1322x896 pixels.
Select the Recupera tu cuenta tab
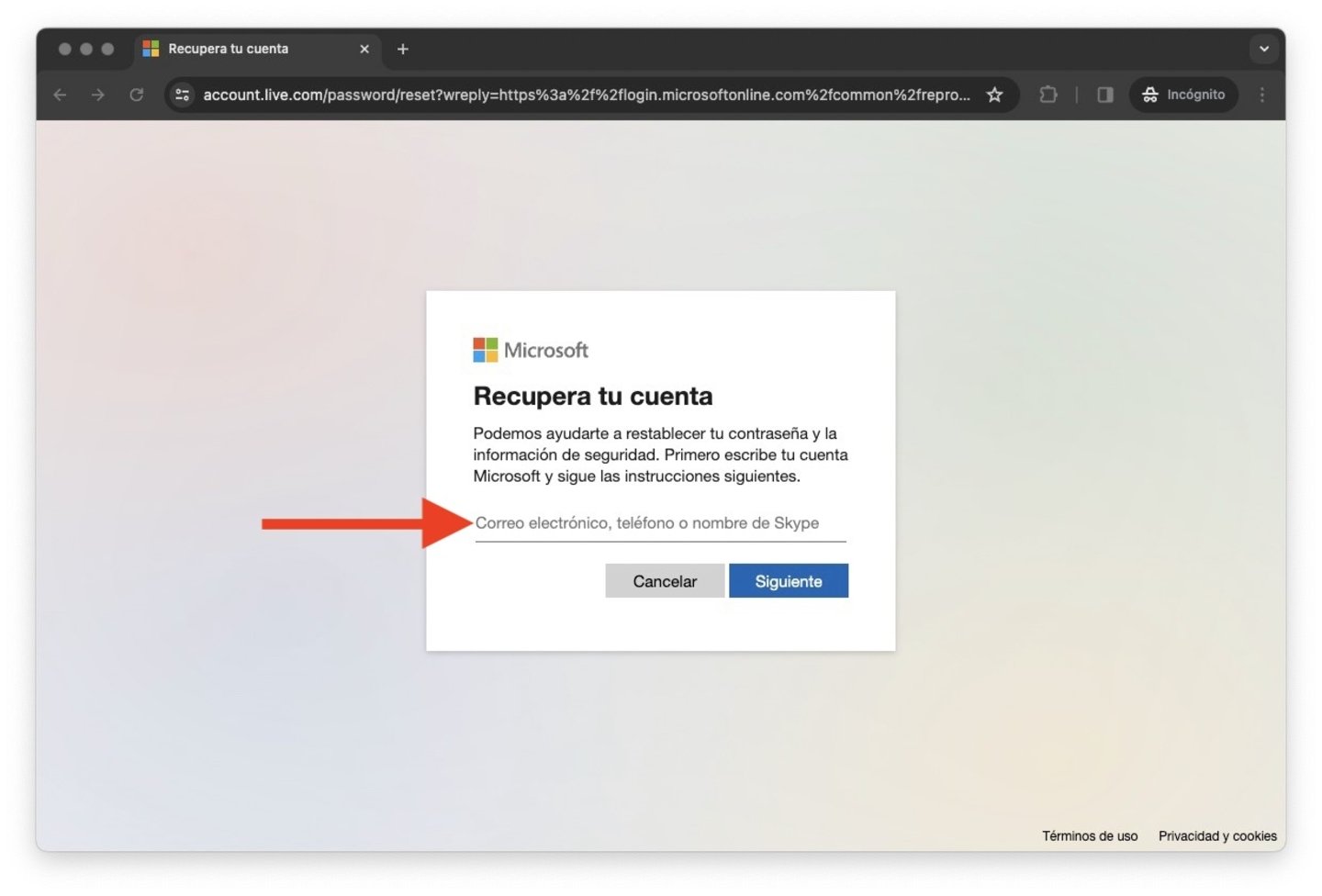coord(258,49)
